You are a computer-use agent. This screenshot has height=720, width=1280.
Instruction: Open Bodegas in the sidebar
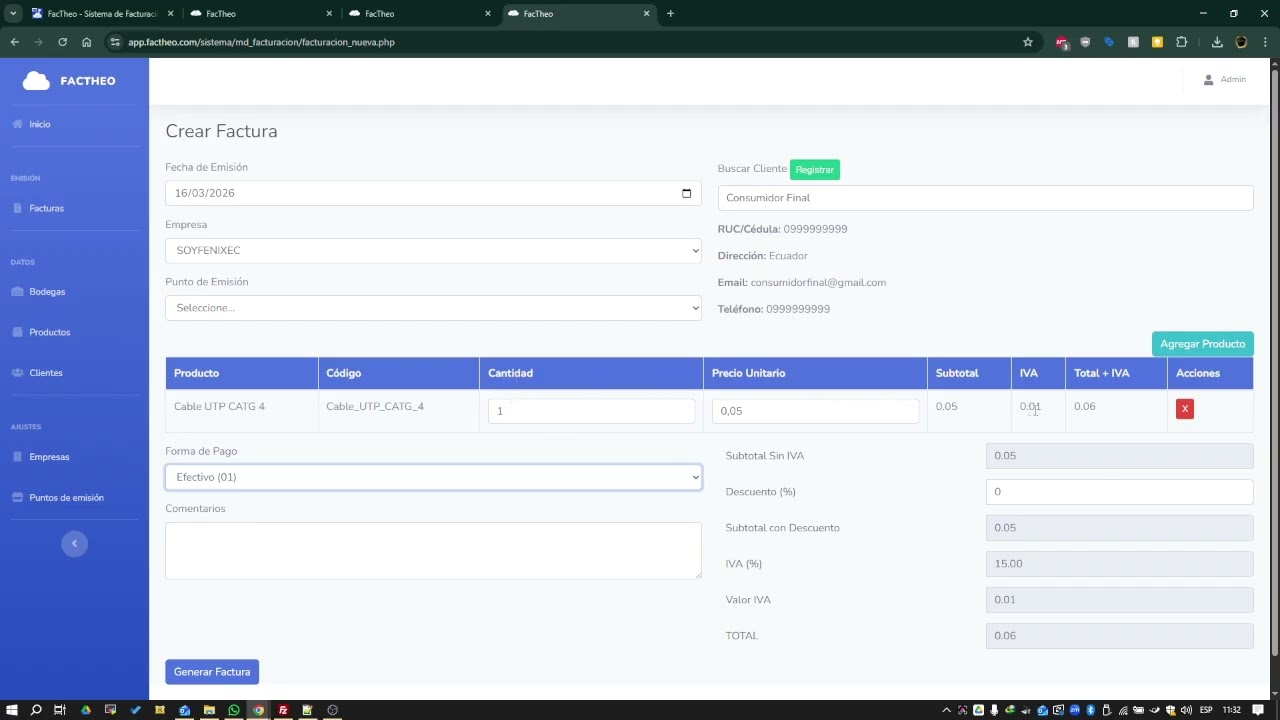tap(39, 292)
